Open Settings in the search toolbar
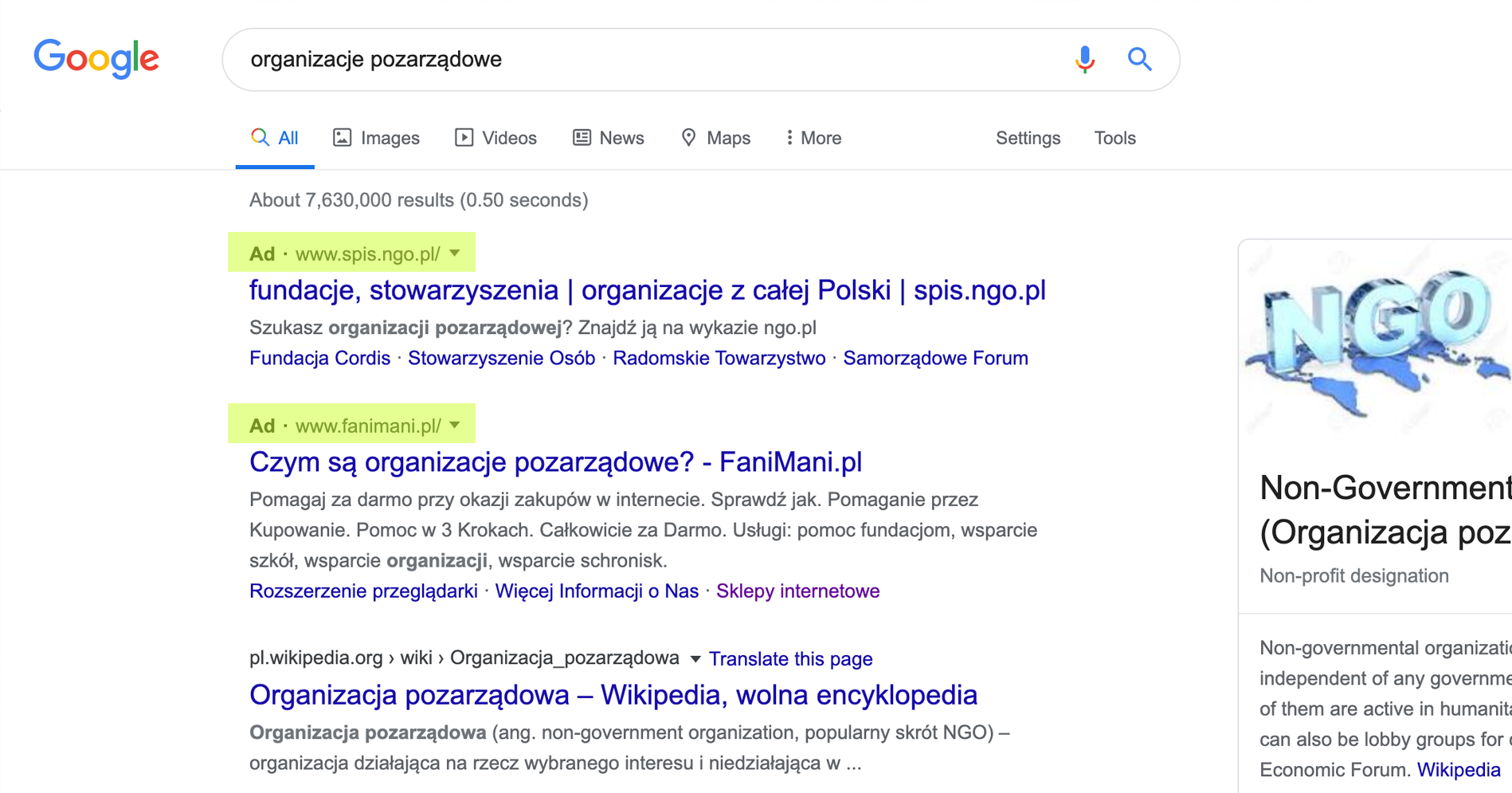Image resolution: width=1512 pixels, height=793 pixels. tap(1028, 138)
